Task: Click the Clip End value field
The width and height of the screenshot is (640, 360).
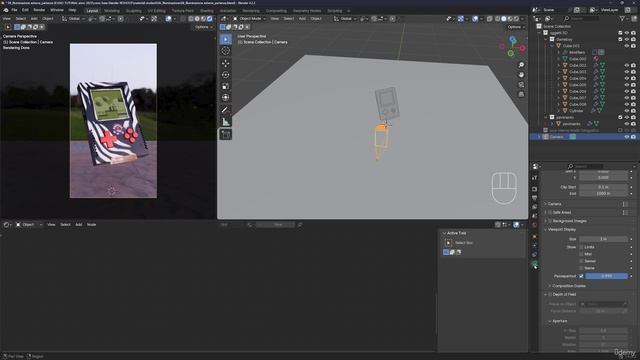Action: click(603, 193)
